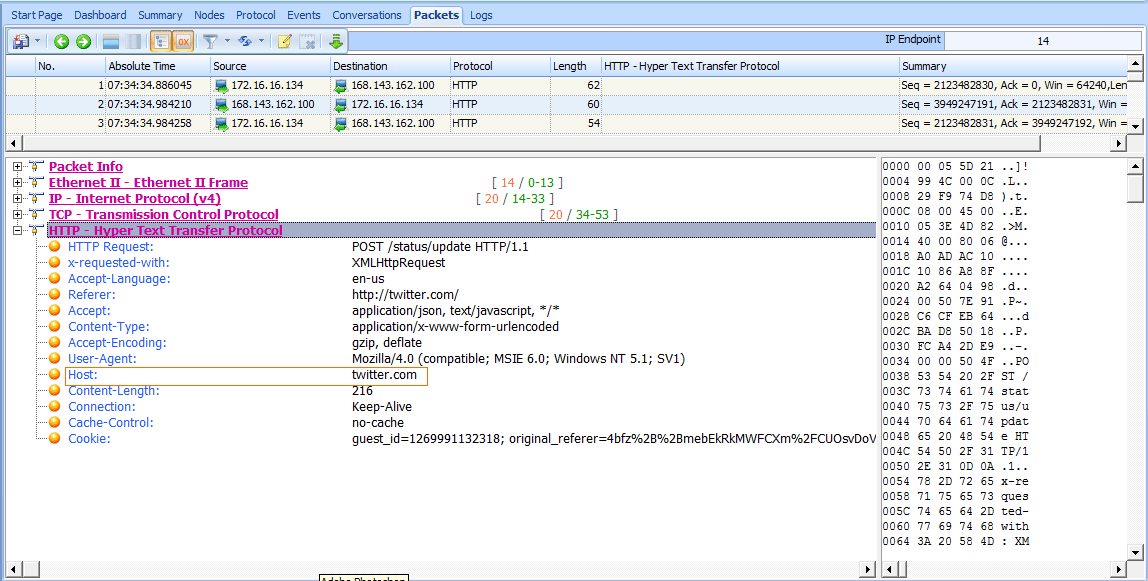Select the vertical pane layout icon
This screenshot has width=1148, height=581.
point(133,42)
